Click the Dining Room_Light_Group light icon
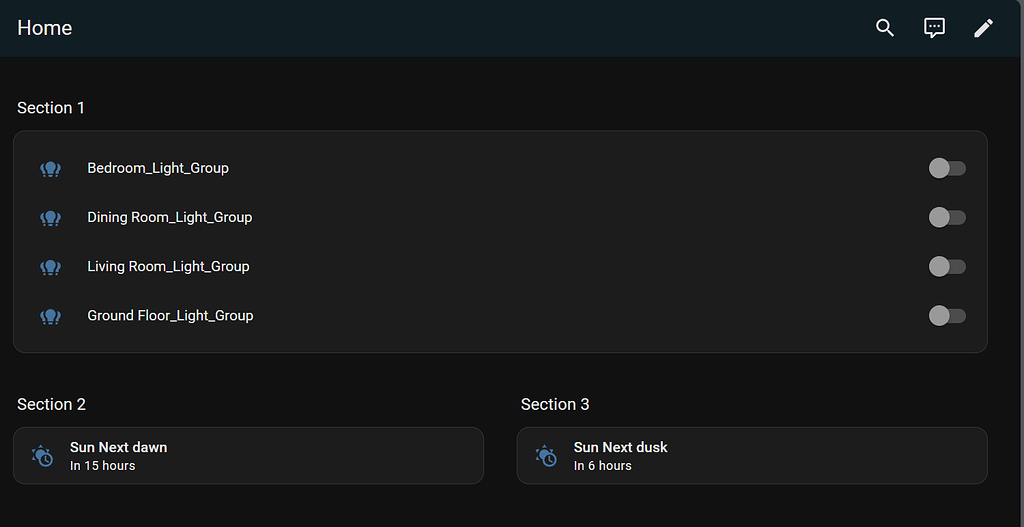 pyautogui.click(x=51, y=218)
